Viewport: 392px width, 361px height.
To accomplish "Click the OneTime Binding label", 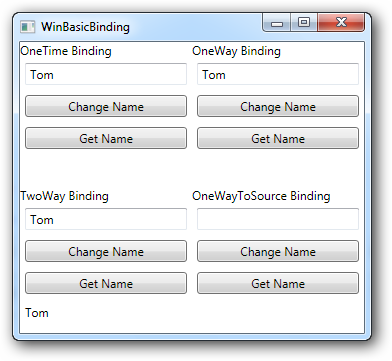I will 66,51.
